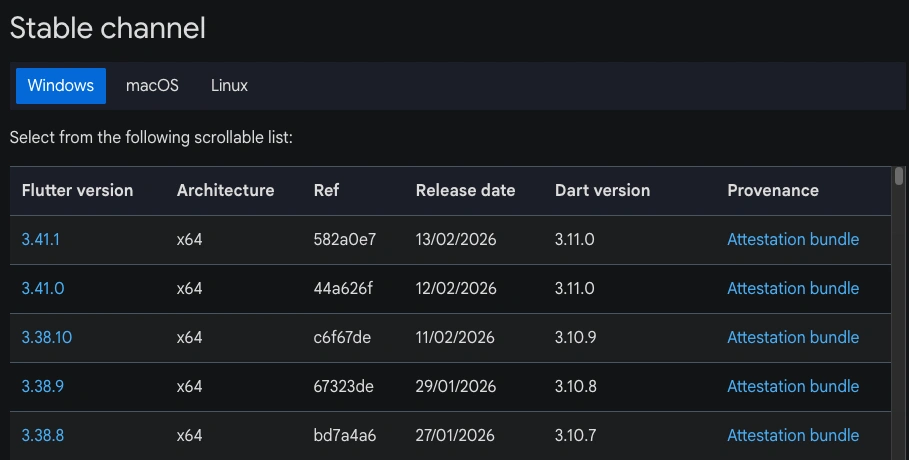The height and width of the screenshot is (460, 909).
Task: Open Flutter version 3.38.9 download link
Action: [42, 386]
